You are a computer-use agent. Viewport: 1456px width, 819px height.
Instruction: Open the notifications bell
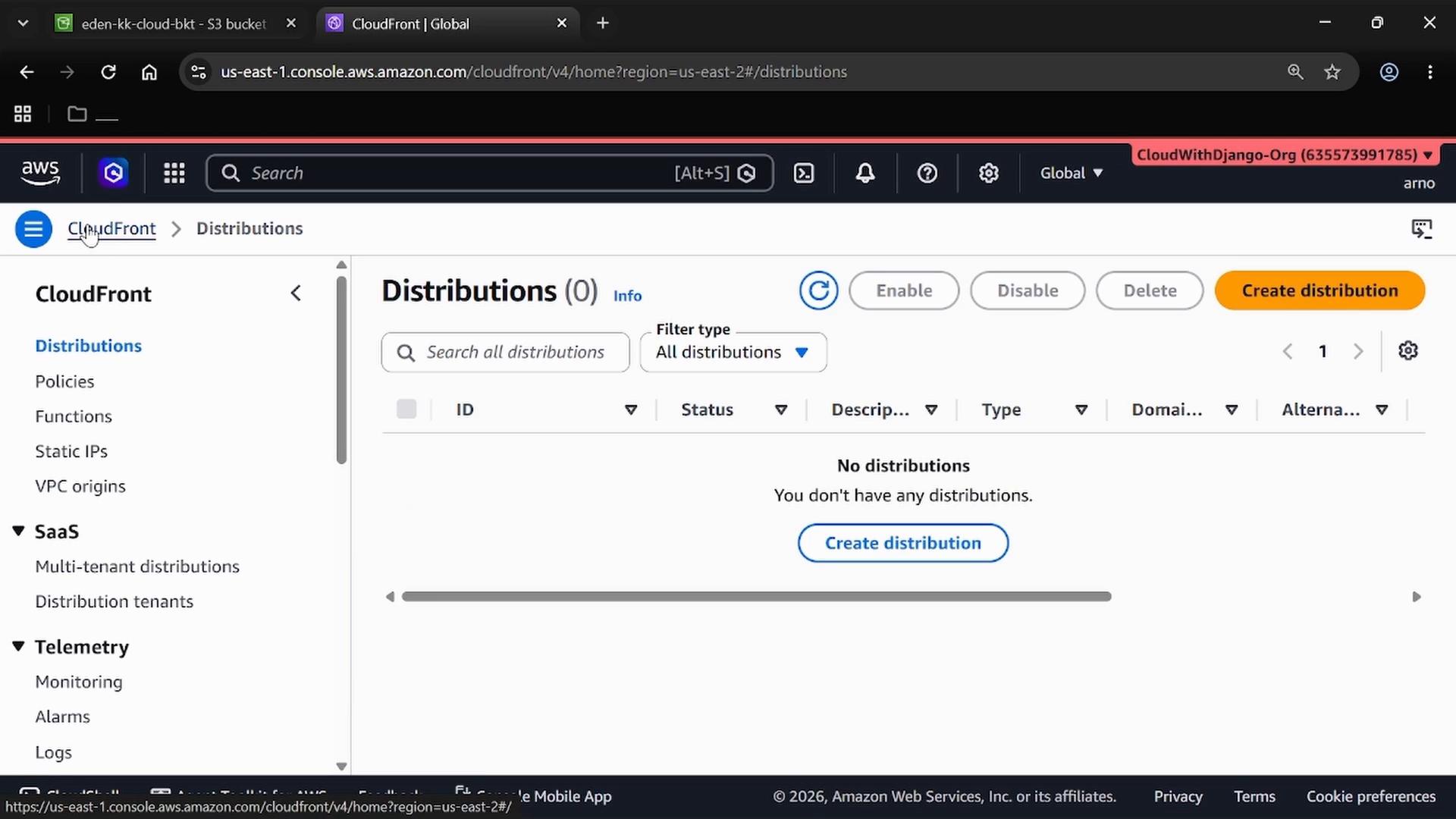click(x=865, y=173)
